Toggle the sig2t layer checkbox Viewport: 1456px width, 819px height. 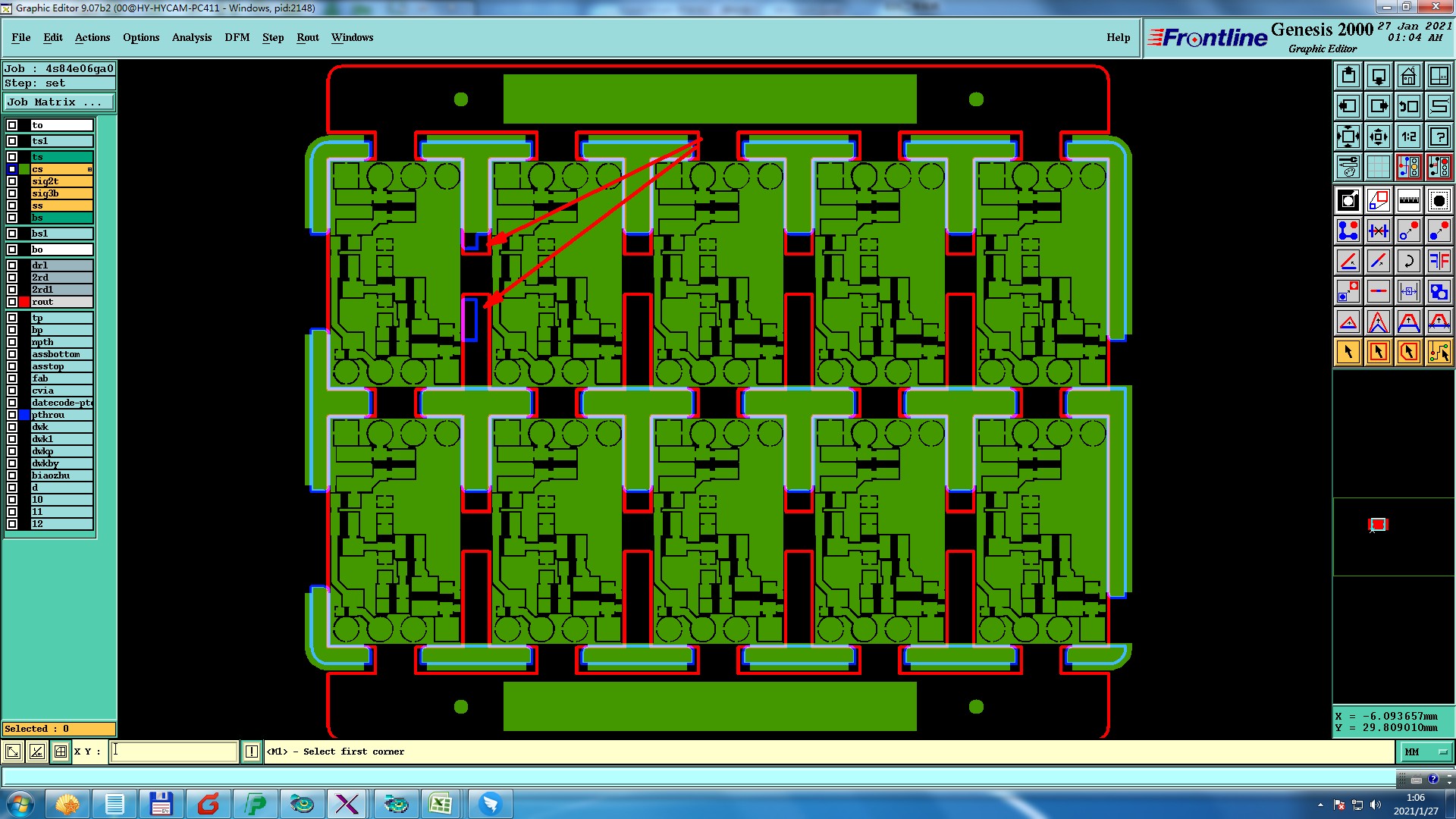click(12, 181)
